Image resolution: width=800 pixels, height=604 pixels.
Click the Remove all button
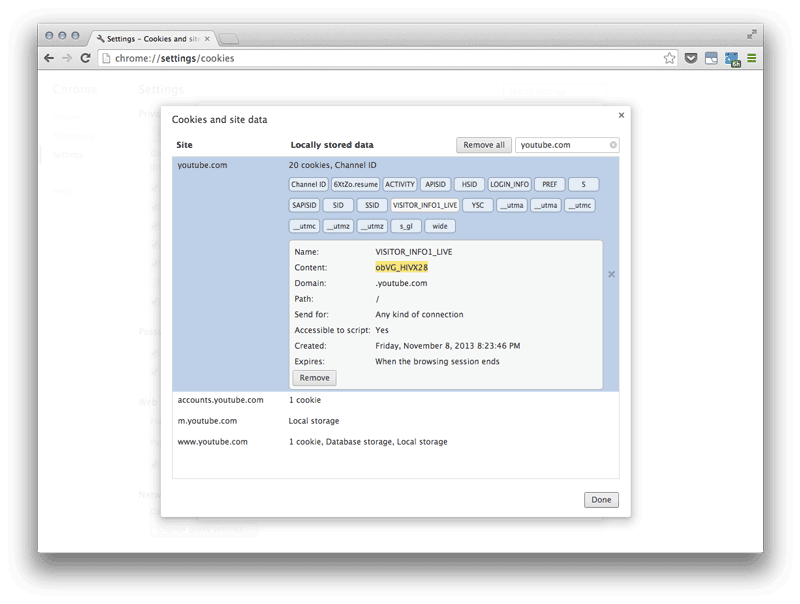pyautogui.click(x=484, y=145)
